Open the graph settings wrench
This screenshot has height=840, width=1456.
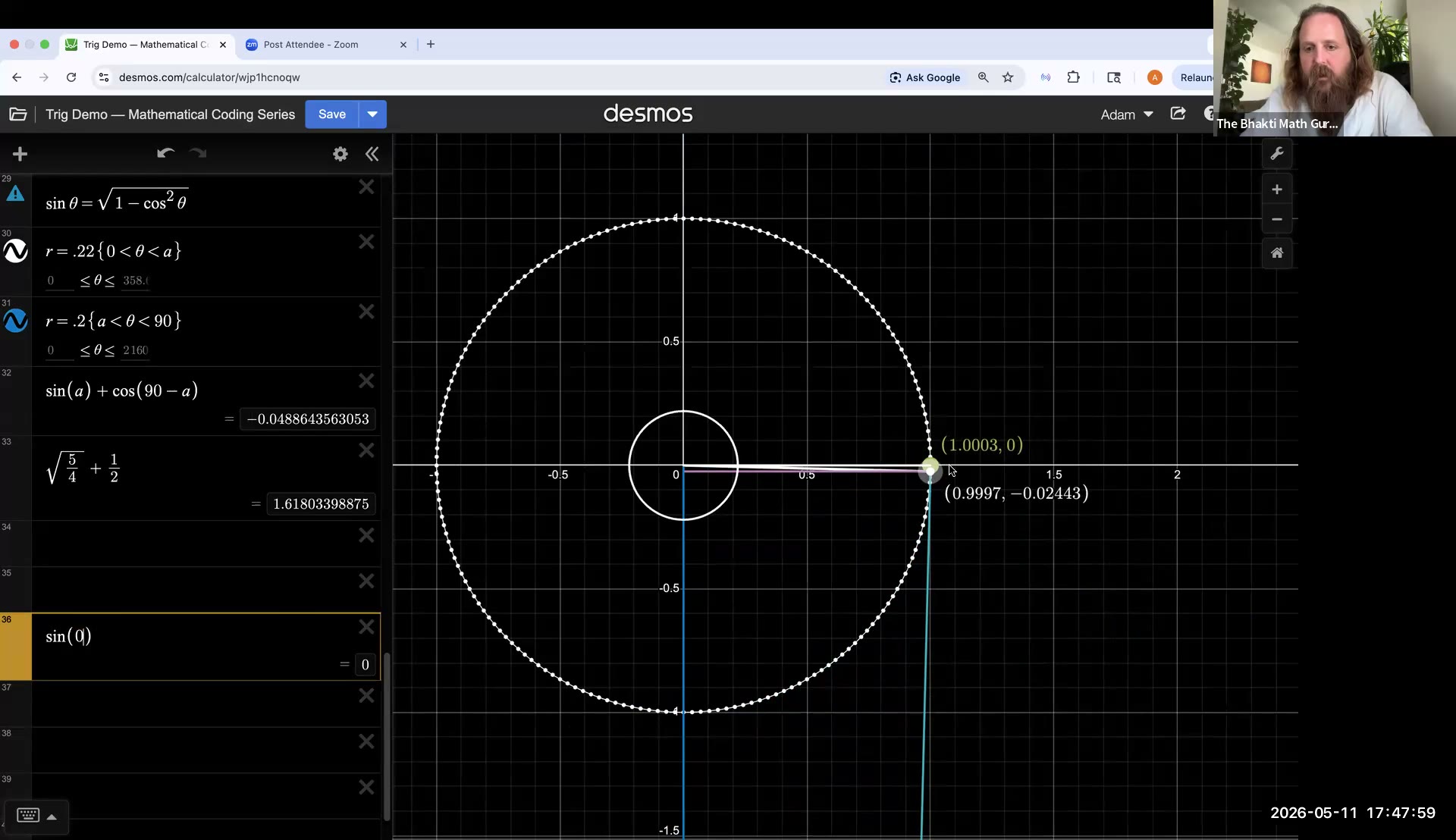pos(1277,154)
